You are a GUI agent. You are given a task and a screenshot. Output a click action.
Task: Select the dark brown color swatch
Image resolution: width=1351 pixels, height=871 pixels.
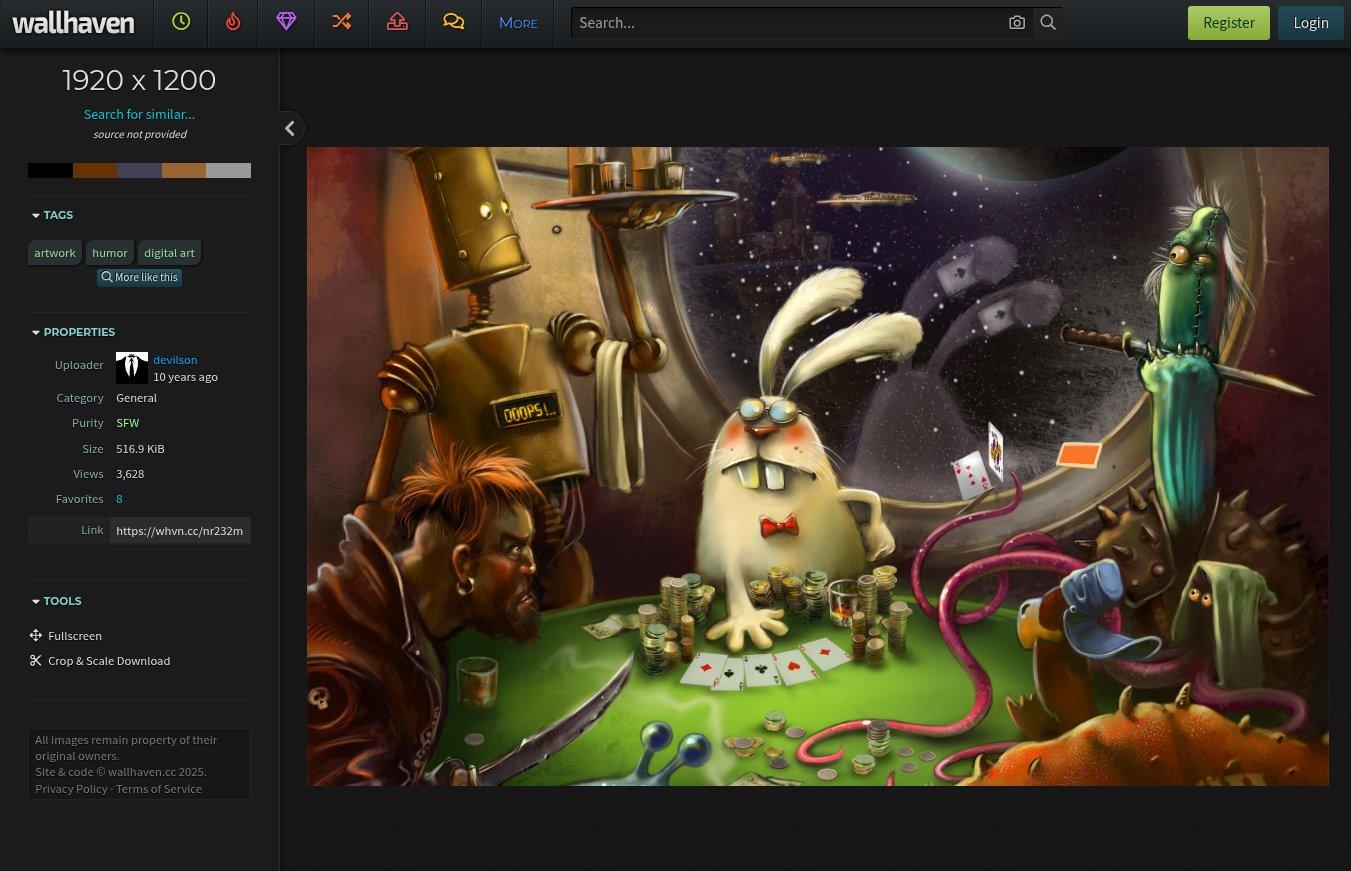pyautogui.click(x=95, y=170)
